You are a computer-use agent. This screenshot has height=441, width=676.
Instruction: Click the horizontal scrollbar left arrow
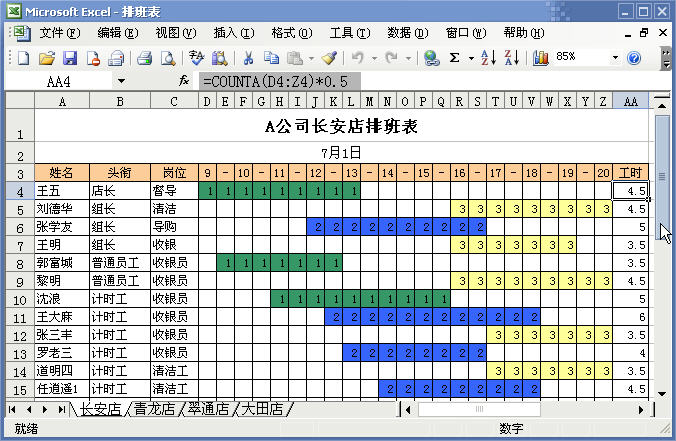click(x=409, y=410)
